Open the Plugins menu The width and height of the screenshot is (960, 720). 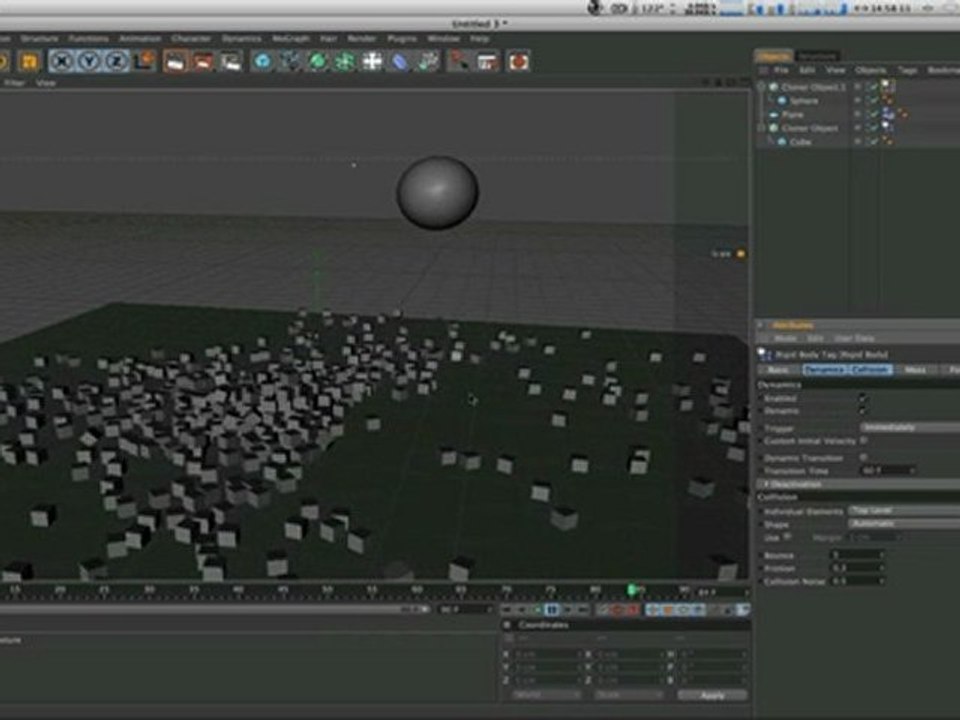pos(402,39)
